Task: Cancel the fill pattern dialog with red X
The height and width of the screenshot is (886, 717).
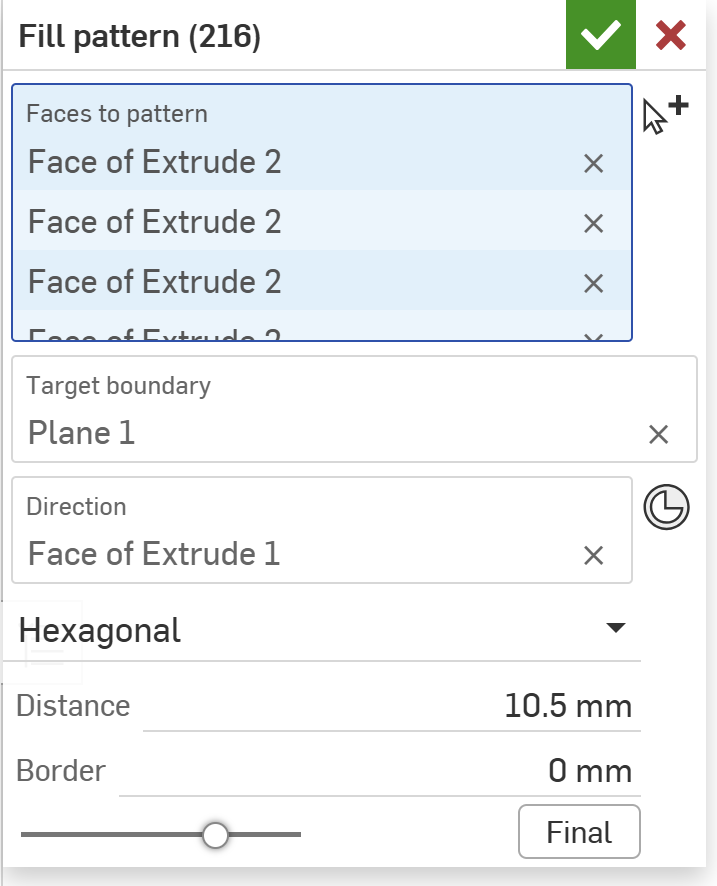Action: point(670,36)
